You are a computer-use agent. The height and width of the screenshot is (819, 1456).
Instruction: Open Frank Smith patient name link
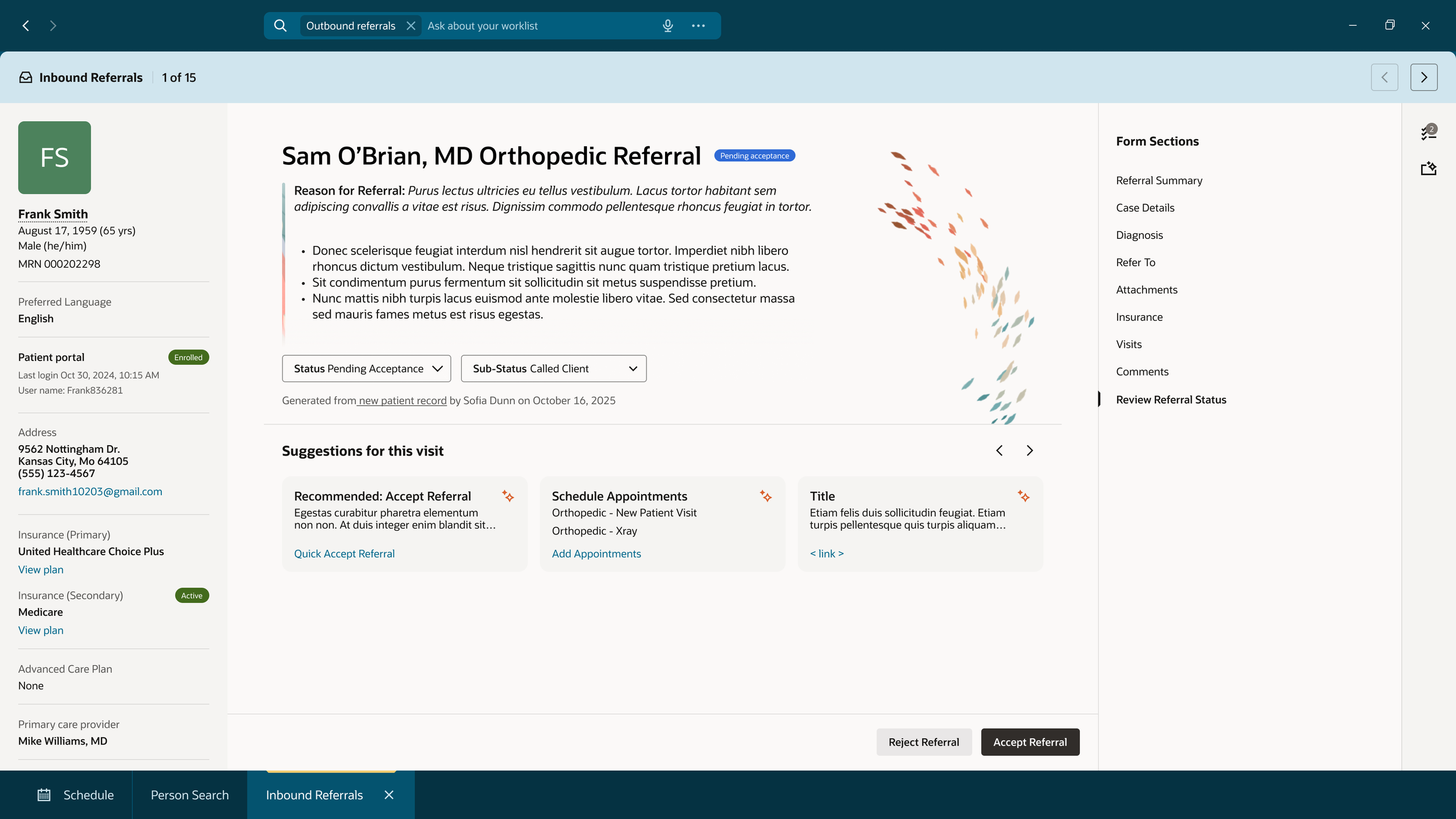pos(53,214)
